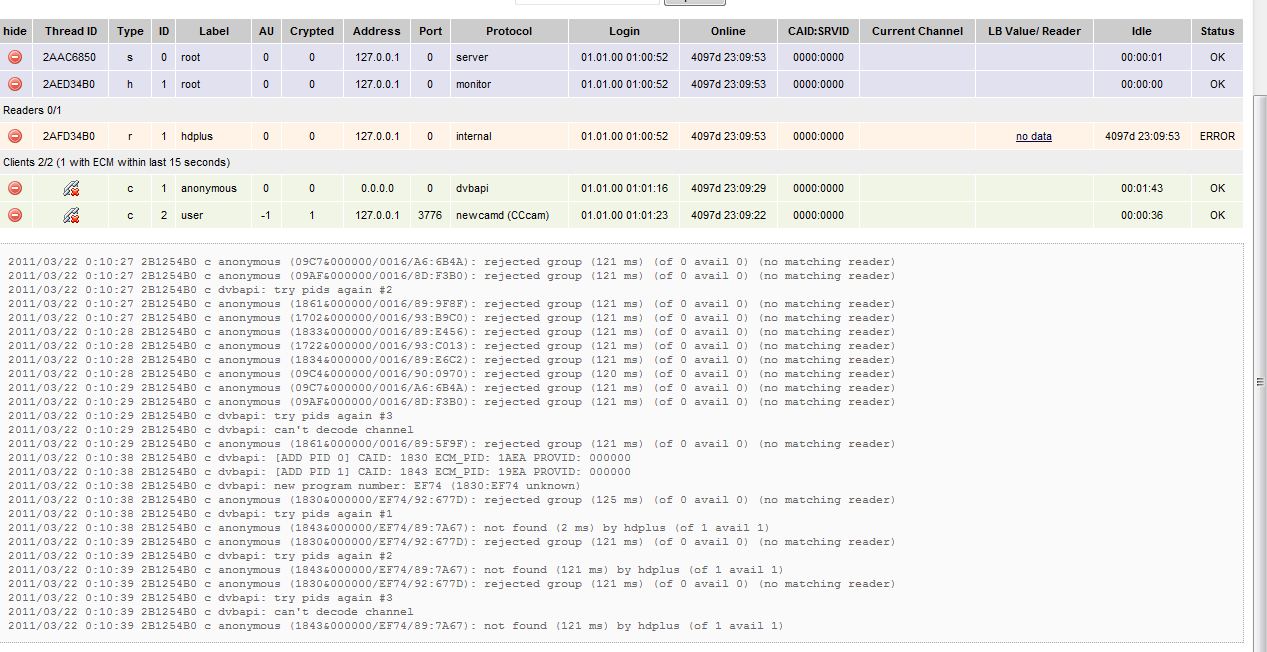The height and width of the screenshot is (652, 1267).
Task: Click the ERROR status of hdplus reader
Action: 1217,136
